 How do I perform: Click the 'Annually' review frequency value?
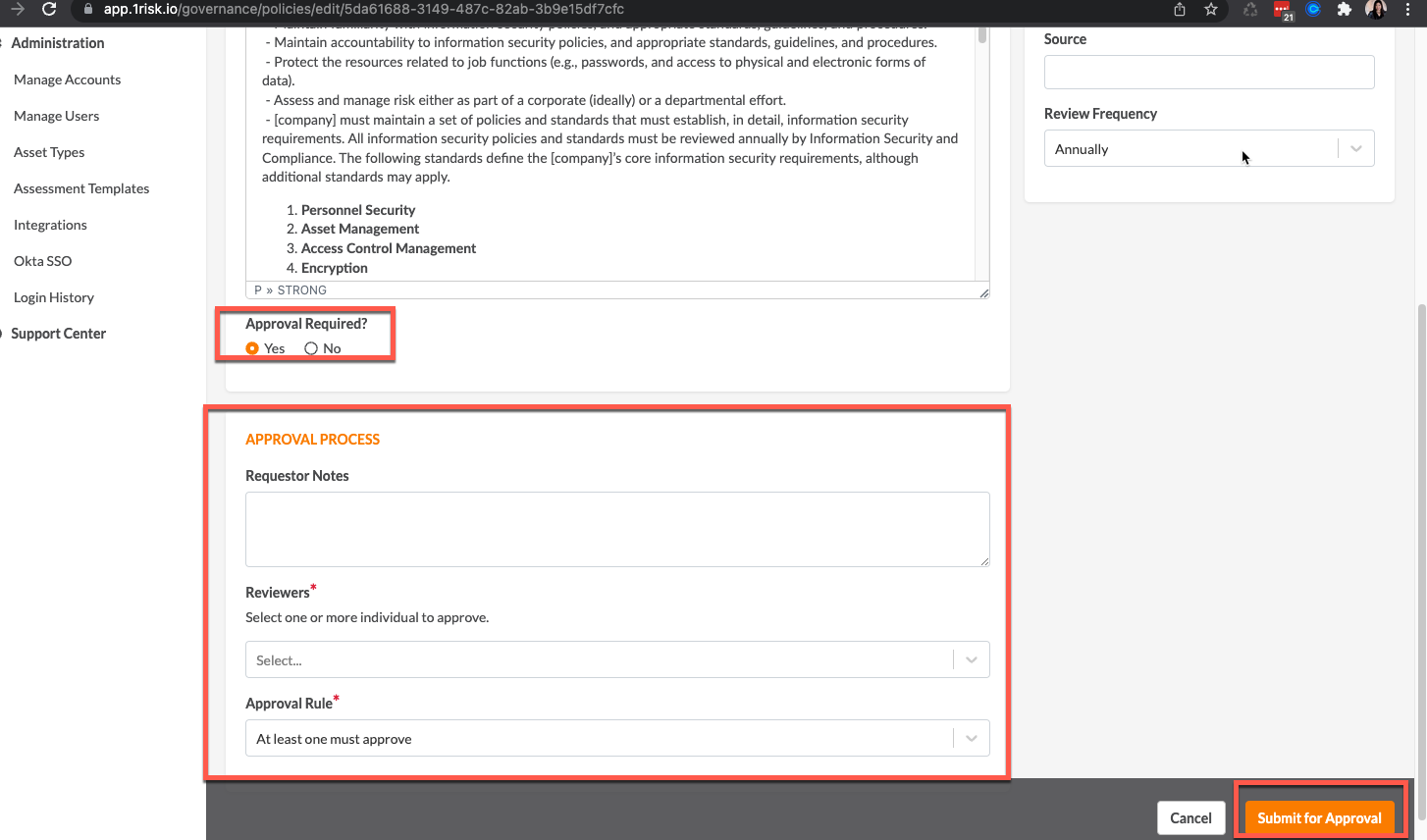click(1082, 149)
